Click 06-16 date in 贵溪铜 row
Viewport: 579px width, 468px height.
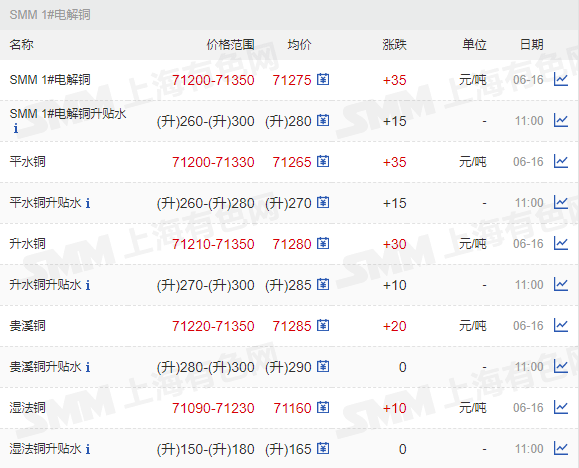click(x=528, y=326)
